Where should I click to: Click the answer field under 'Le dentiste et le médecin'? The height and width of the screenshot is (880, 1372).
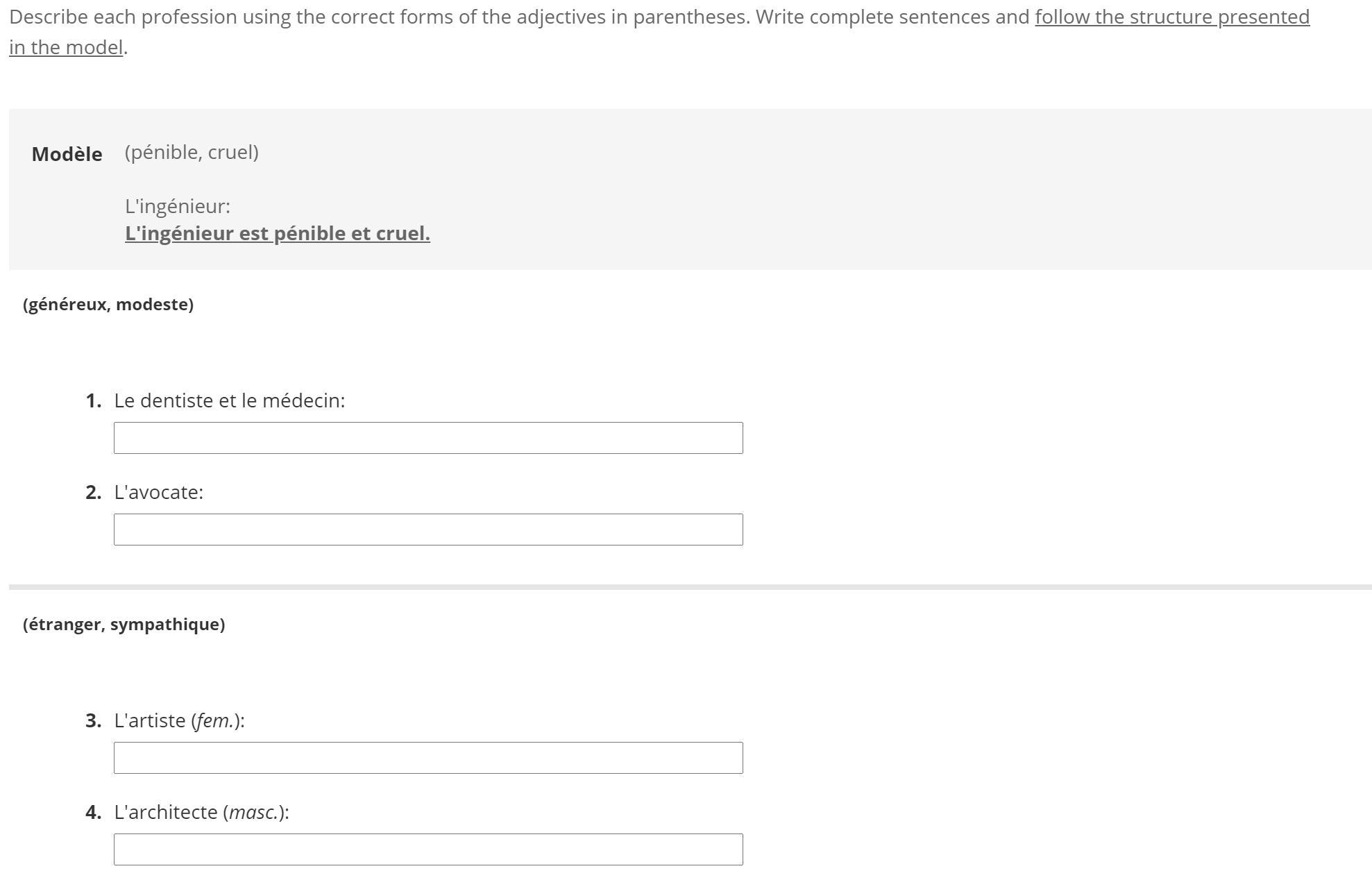tap(428, 438)
